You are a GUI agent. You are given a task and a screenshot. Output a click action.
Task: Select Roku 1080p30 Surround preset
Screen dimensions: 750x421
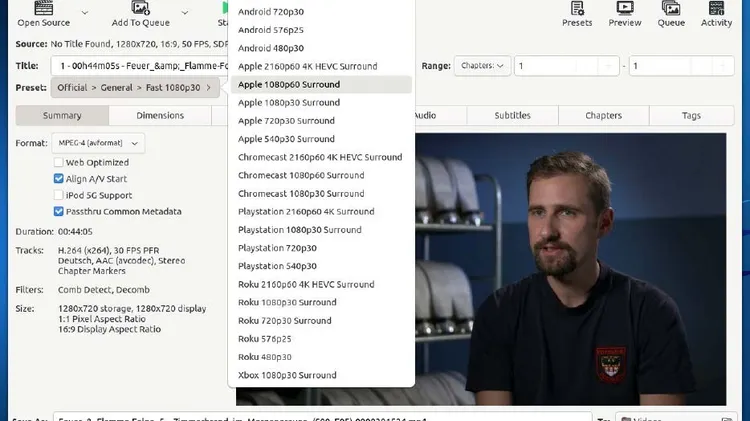tap(321, 302)
